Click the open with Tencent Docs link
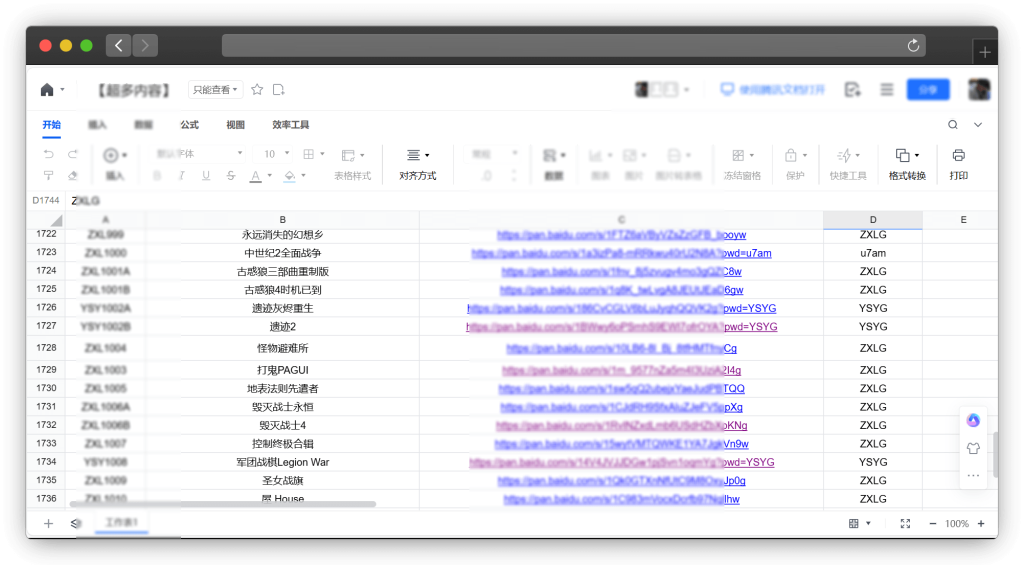The height and width of the screenshot is (565, 1024). [x=773, y=89]
